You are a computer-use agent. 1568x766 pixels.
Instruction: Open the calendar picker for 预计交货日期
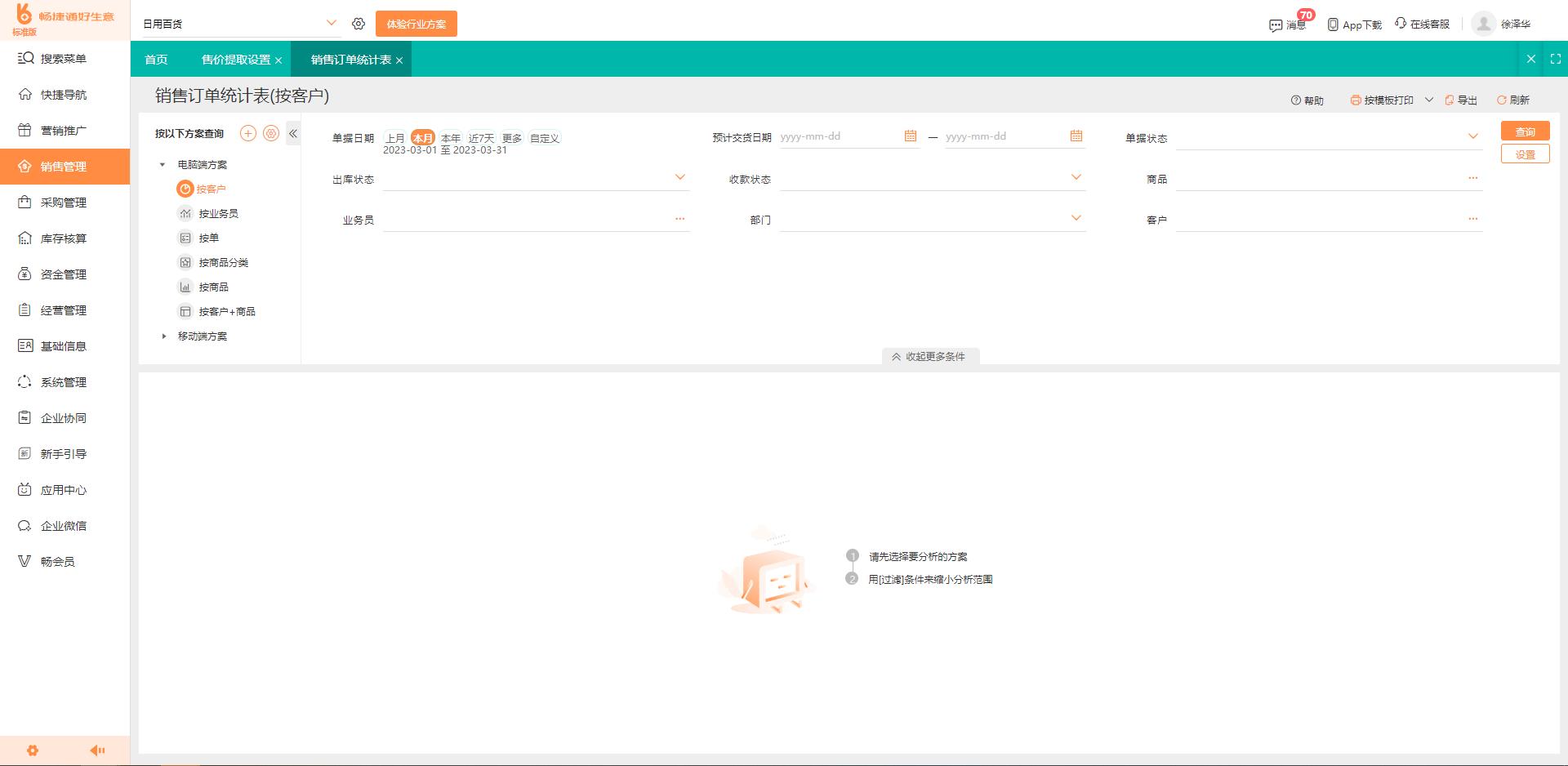pos(911,136)
